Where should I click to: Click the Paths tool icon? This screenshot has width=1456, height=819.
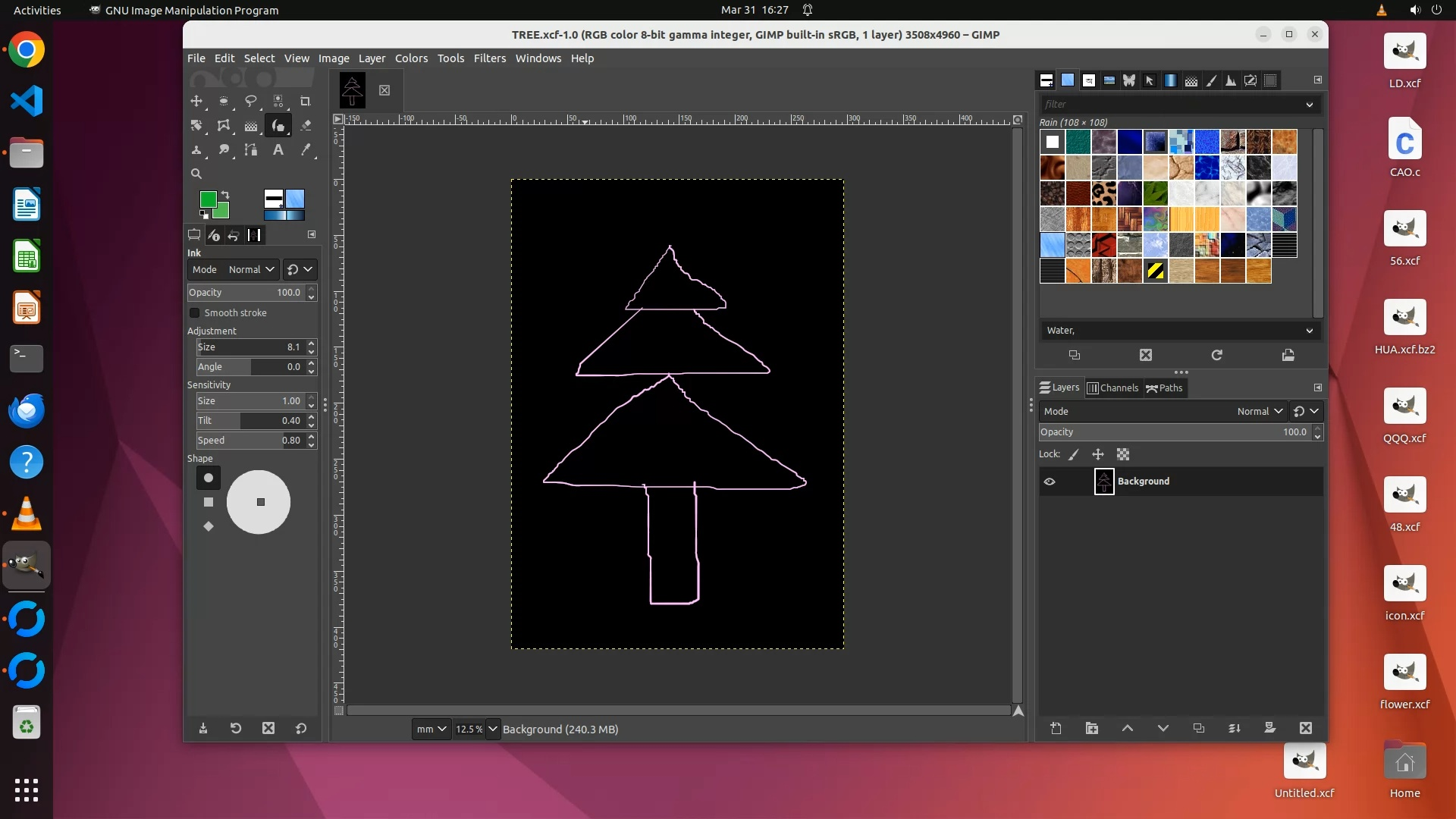pyautogui.click(x=251, y=149)
